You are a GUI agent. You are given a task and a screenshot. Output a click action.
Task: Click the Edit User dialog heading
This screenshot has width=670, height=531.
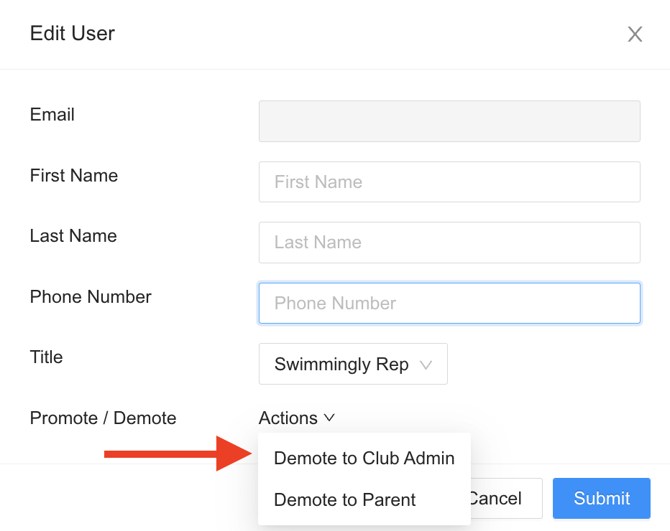[x=72, y=33]
